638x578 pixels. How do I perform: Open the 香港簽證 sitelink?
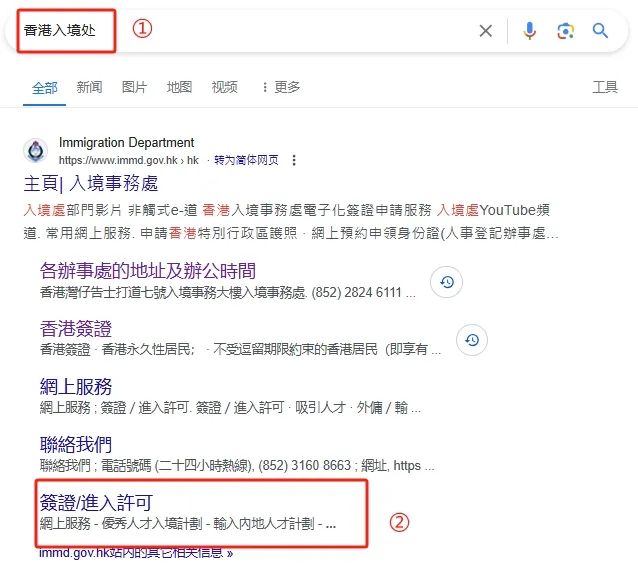tap(76, 329)
